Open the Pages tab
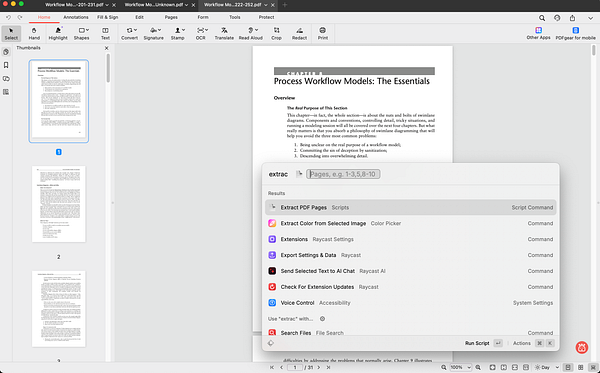The width and height of the screenshot is (600, 373). 171,17
